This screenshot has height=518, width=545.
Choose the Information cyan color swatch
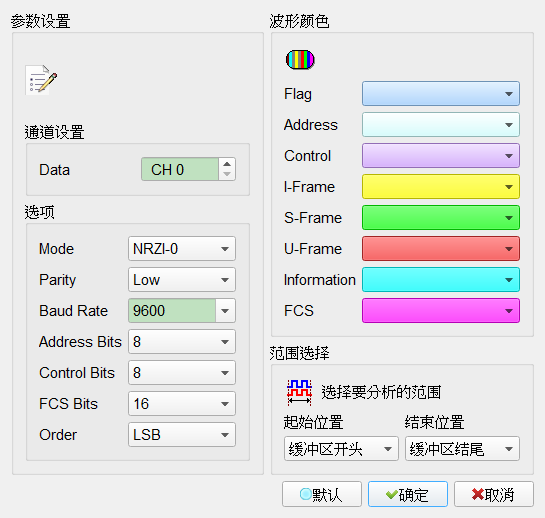(441, 279)
